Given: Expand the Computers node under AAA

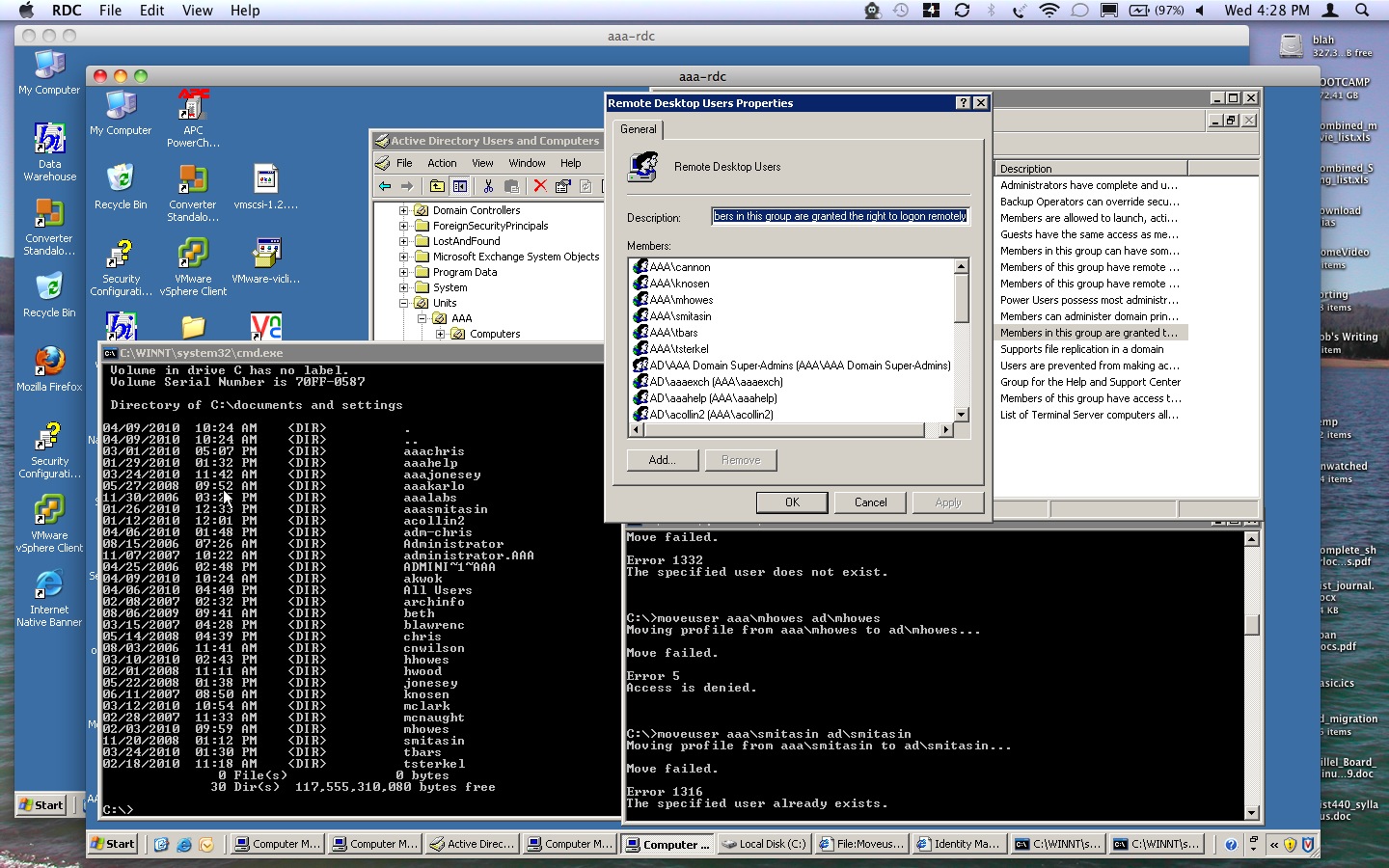Looking at the screenshot, I should click(x=440, y=334).
